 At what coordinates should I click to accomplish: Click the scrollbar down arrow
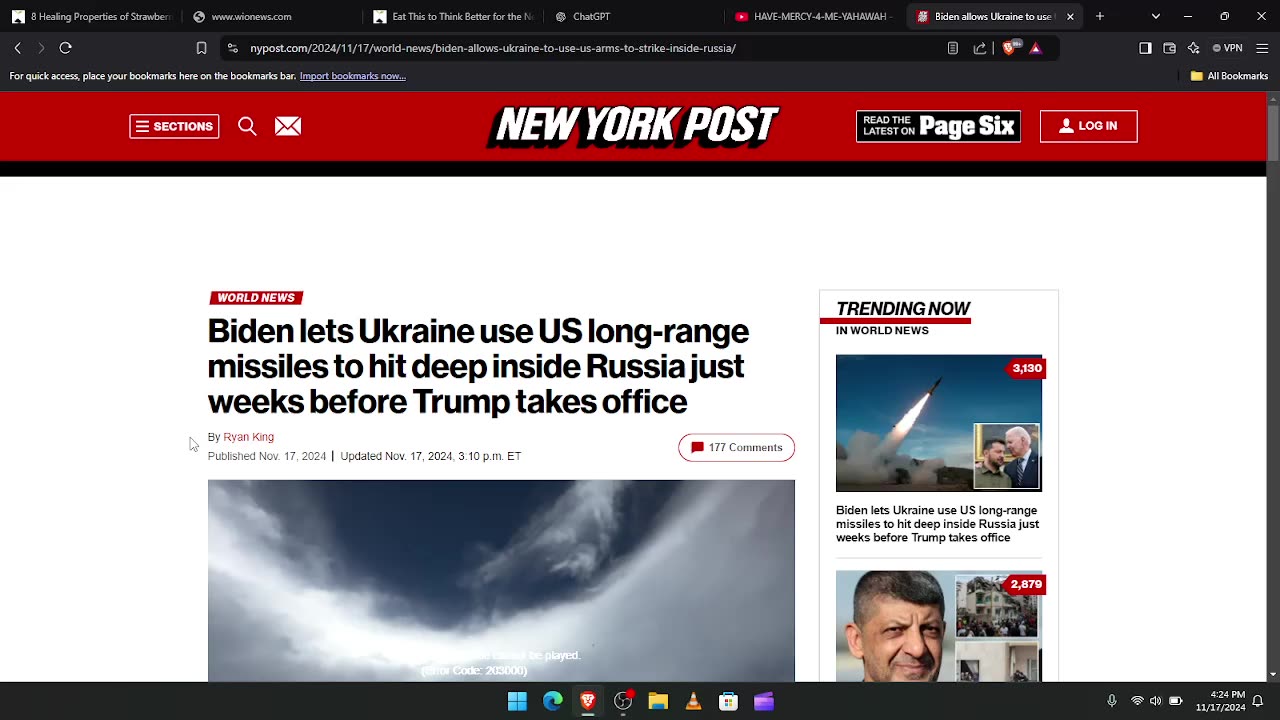tap(1273, 675)
